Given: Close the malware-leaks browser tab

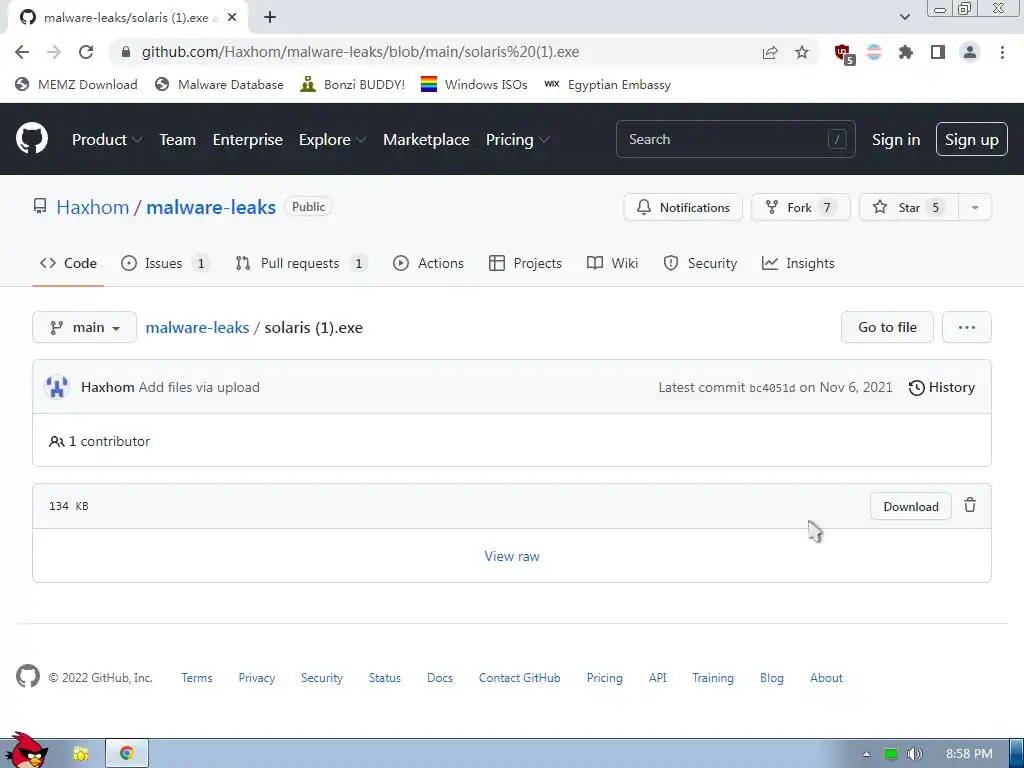Looking at the screenshot, I should (x=232, y=18).
